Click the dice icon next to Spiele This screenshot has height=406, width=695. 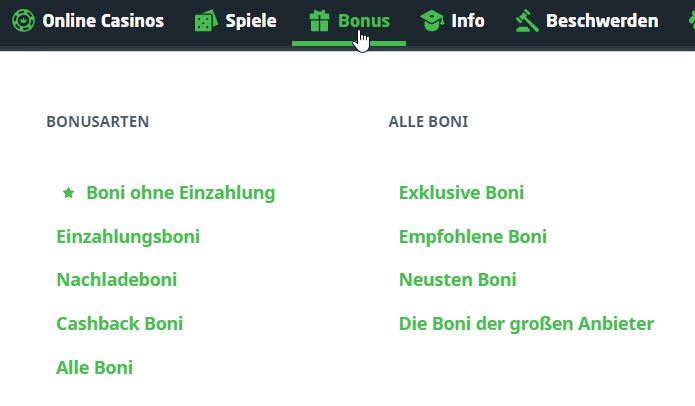tap(202, 20)
